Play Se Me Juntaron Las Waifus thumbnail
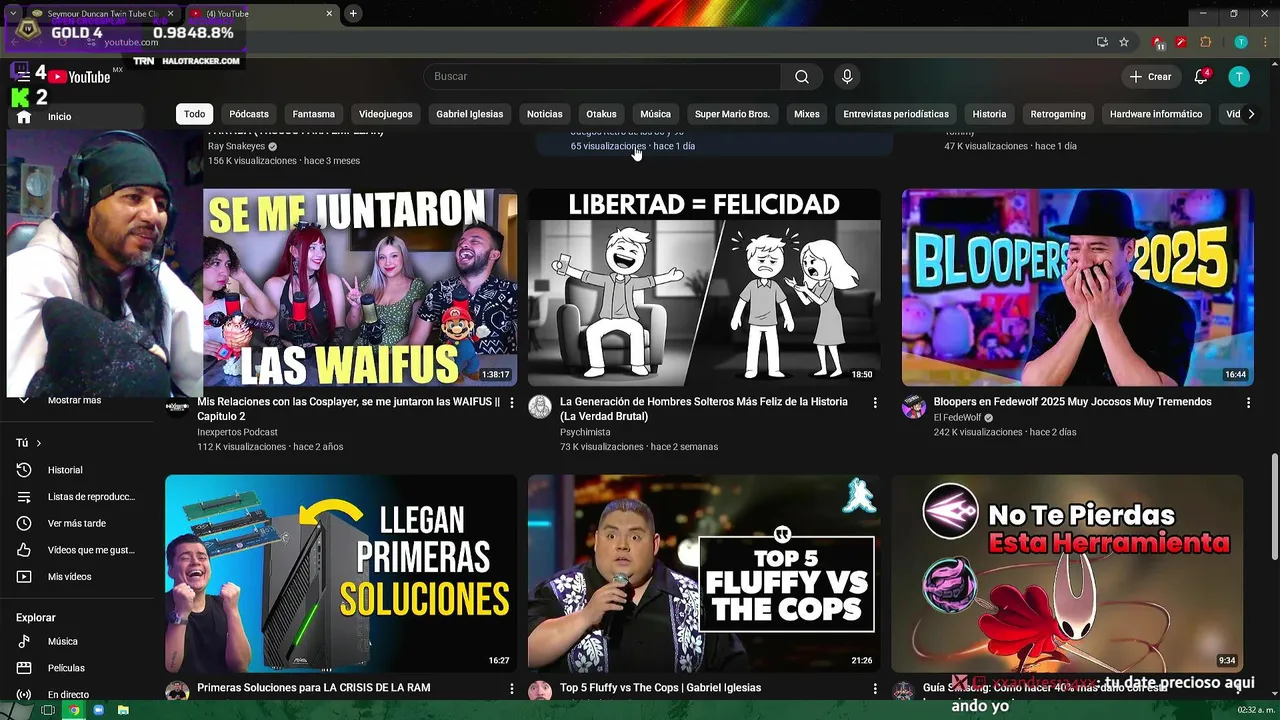 tap(360, 287)
